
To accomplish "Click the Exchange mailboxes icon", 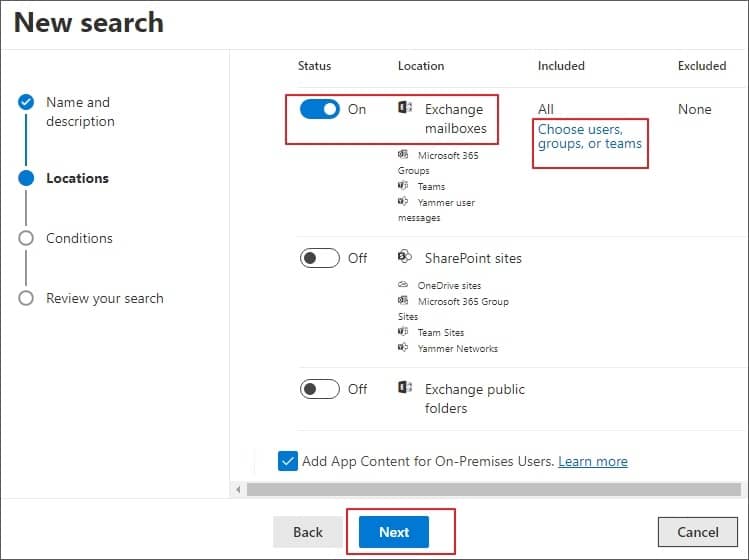I will click(405, 108).
